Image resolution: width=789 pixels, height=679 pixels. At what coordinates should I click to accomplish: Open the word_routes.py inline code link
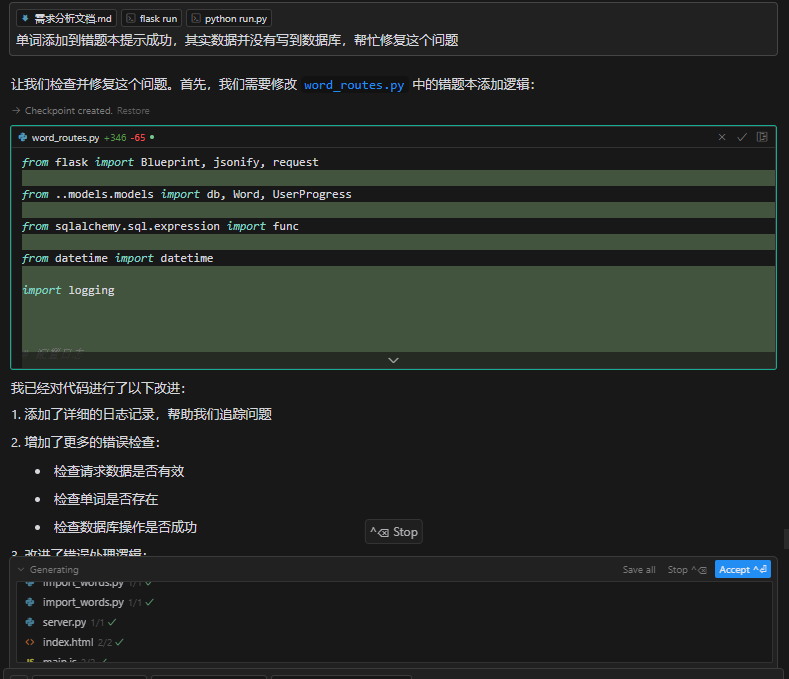click(x=354, y=85)
